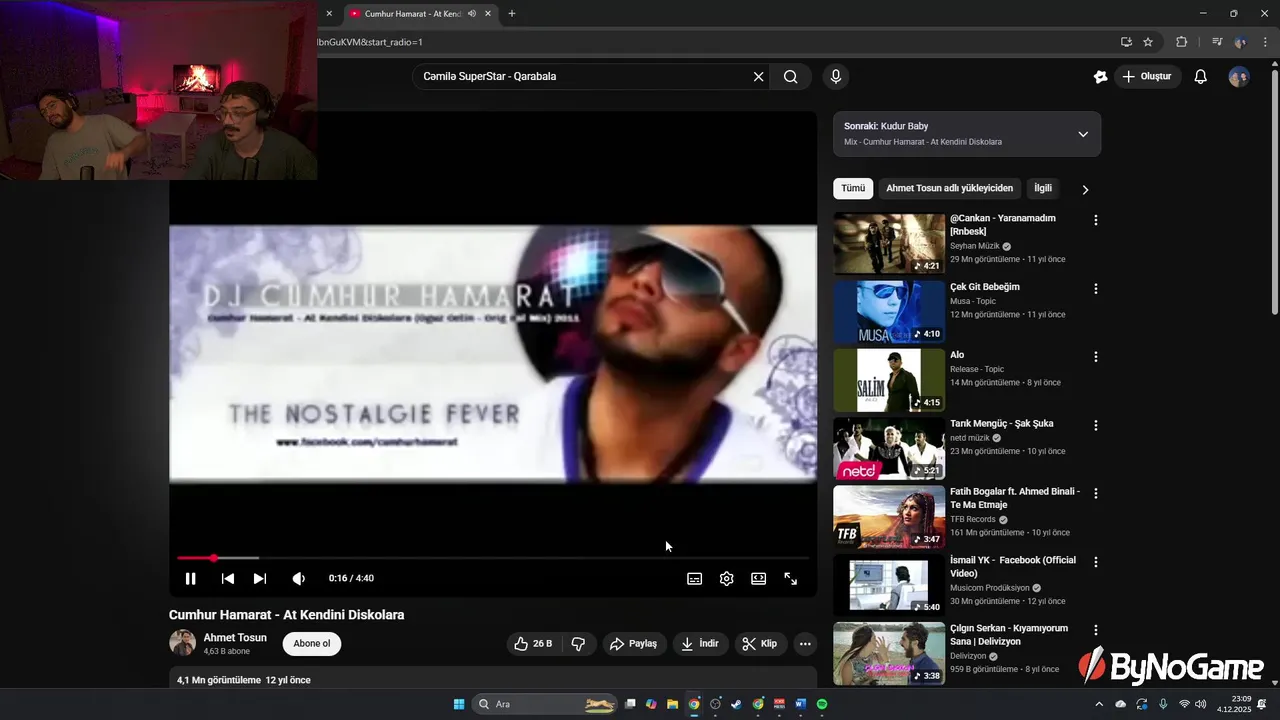The height and width of the screenshot is (720, 1280).
Task: Click install app icon in address bar
Action: pyautogui.click(x=1126, y=42)
